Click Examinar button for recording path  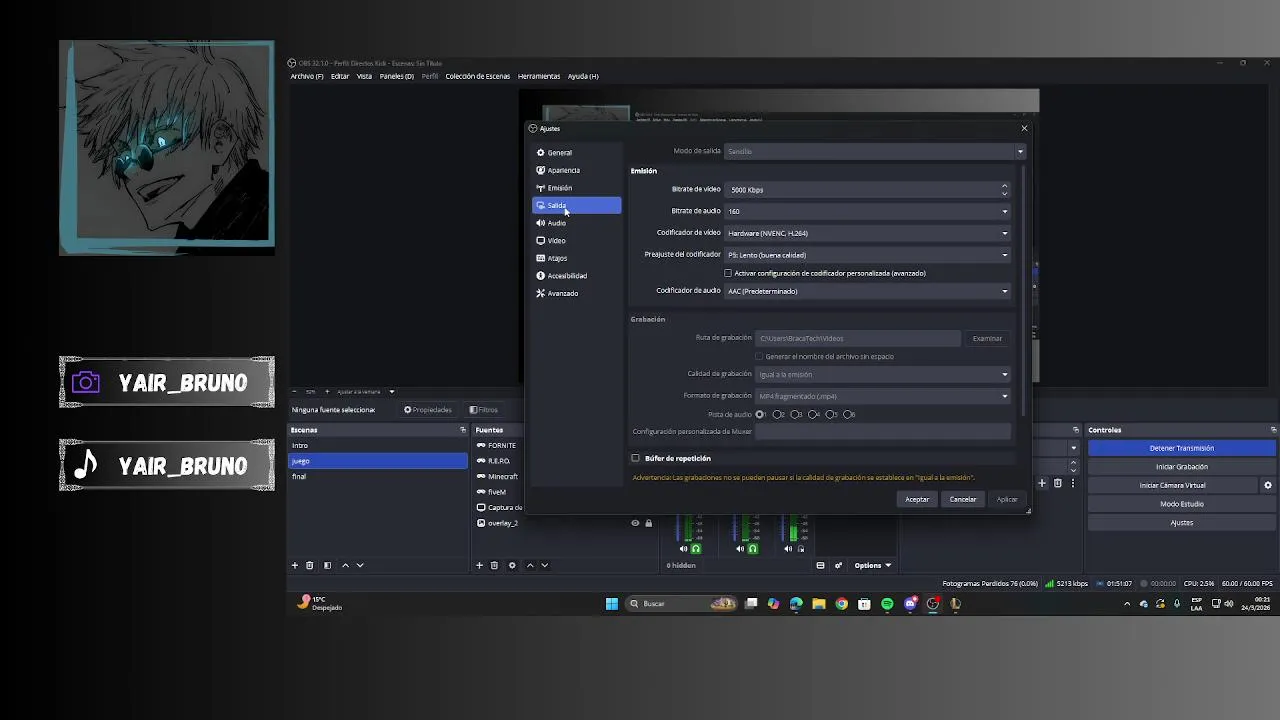[x=987, y=338]
